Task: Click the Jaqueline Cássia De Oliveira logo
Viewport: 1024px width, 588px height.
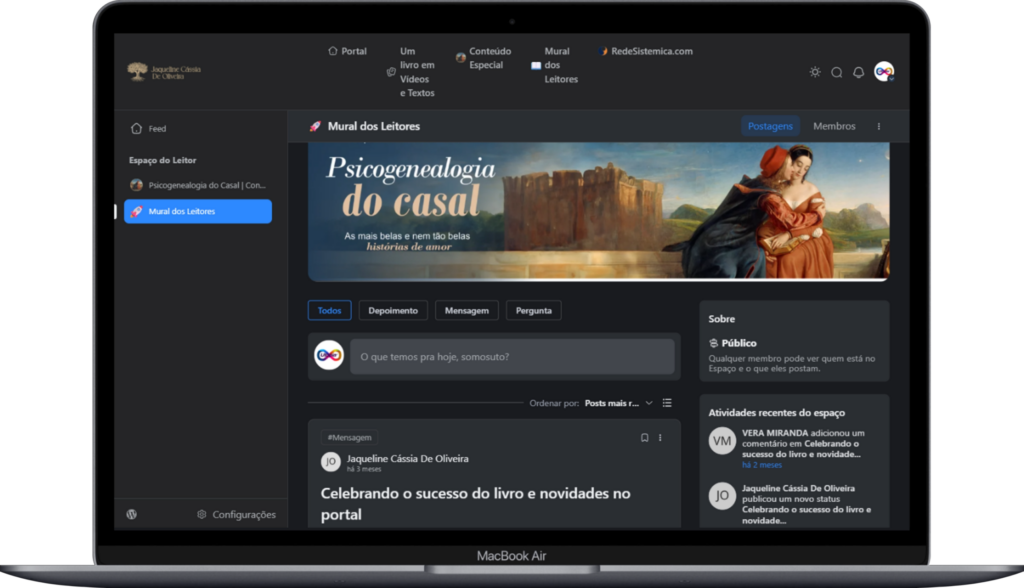Action: 164,72
